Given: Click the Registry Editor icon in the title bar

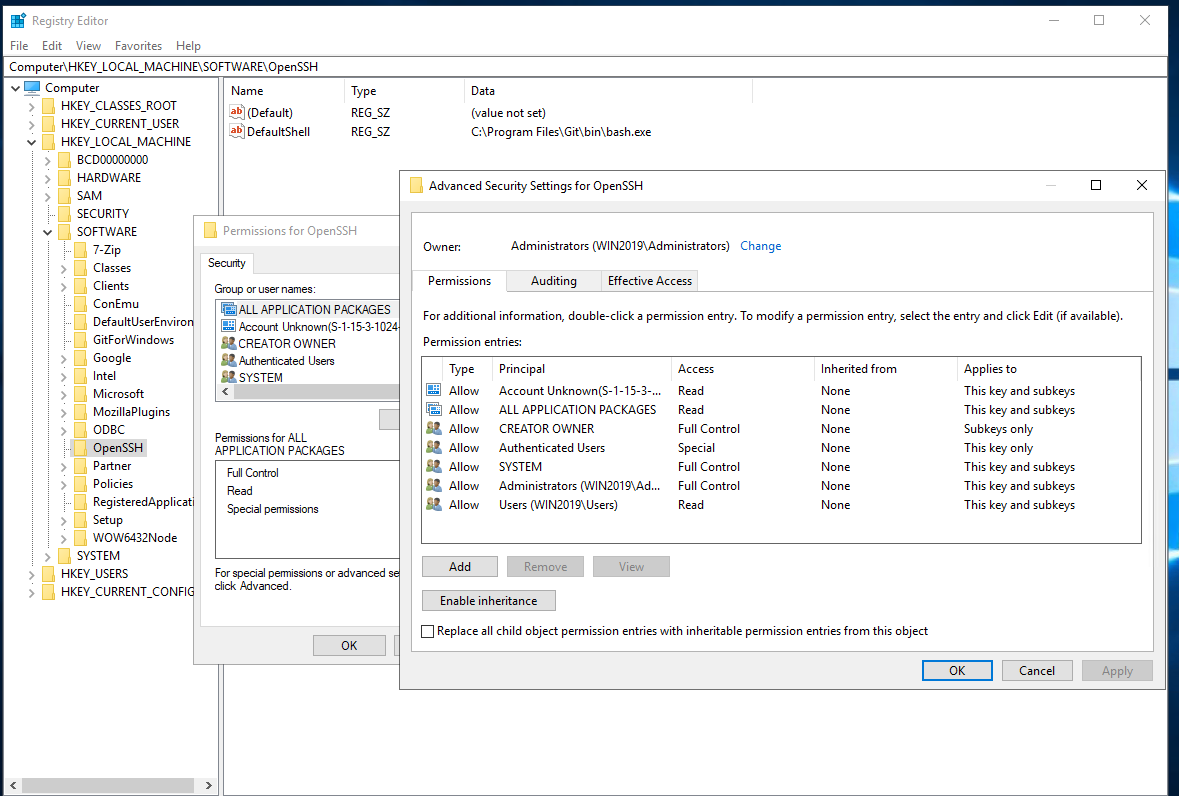Looking at the screenshot, I should pyautogui.click(x=17, y=20).
